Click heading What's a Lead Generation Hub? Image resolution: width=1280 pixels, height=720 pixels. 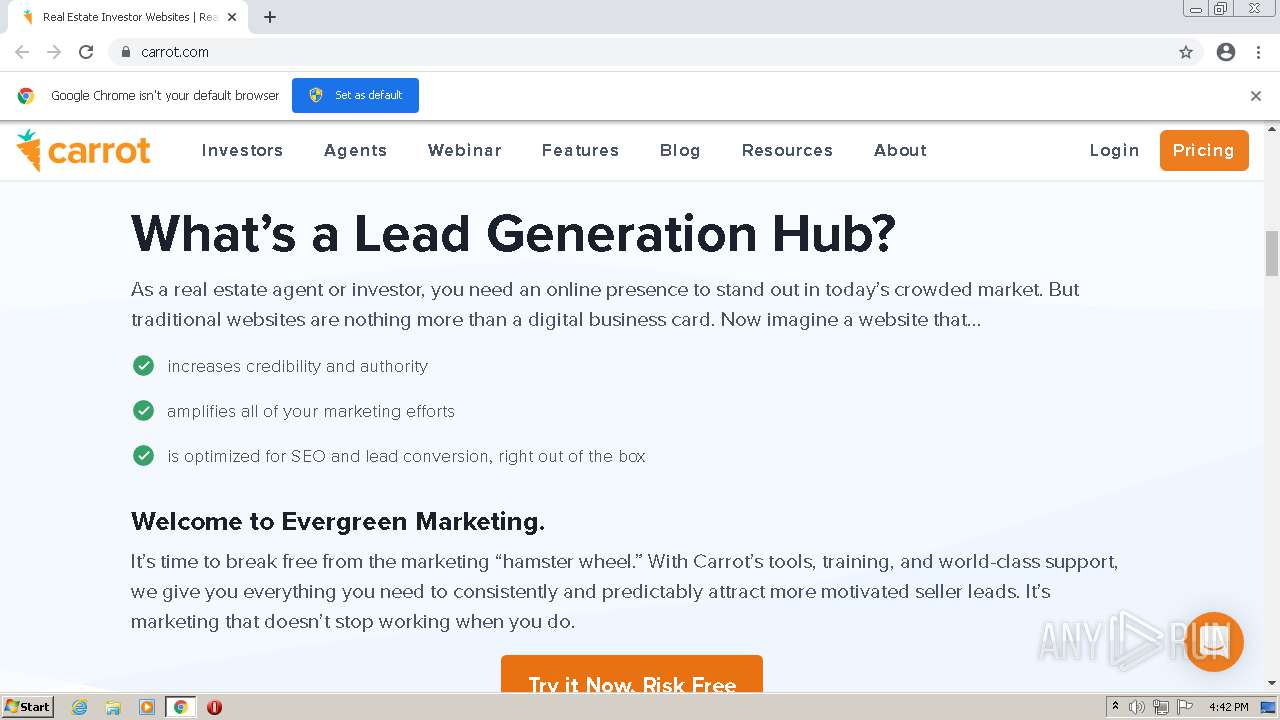coord(513,234)
